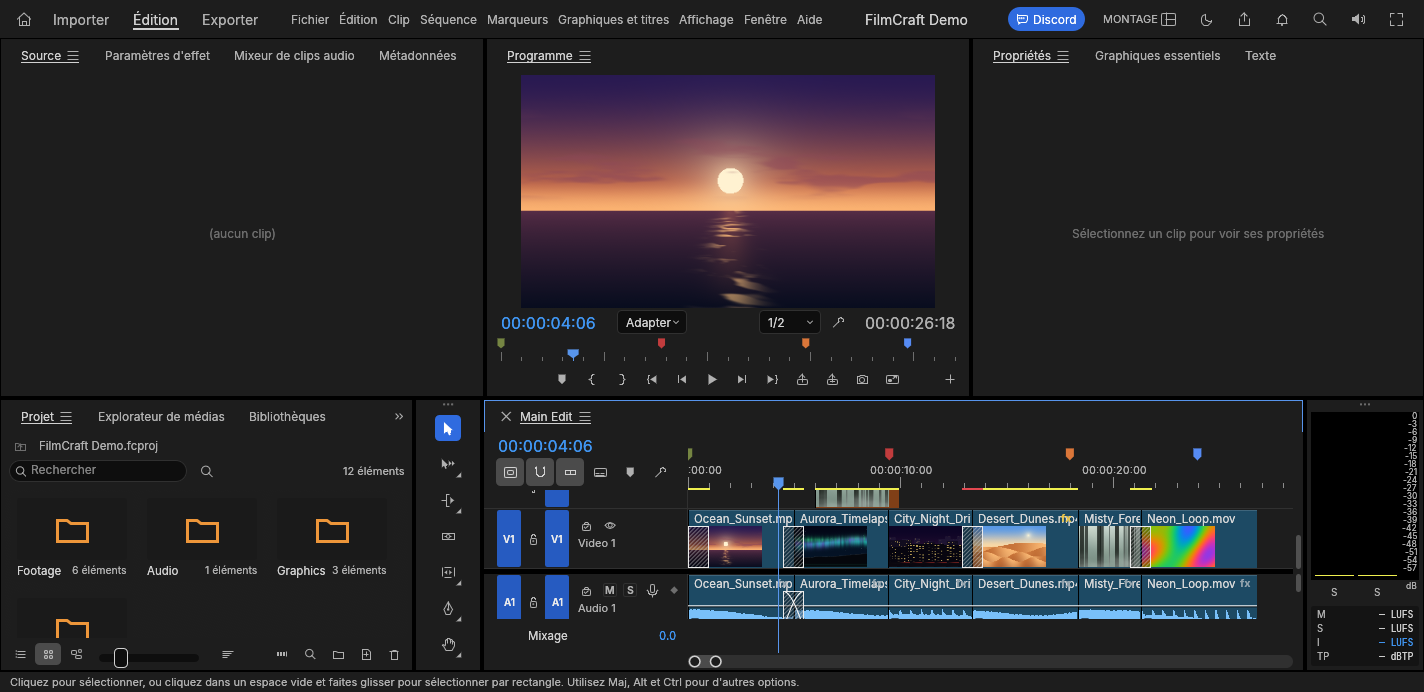Toggle timeline snapping magnet

(x=540, y=472)
